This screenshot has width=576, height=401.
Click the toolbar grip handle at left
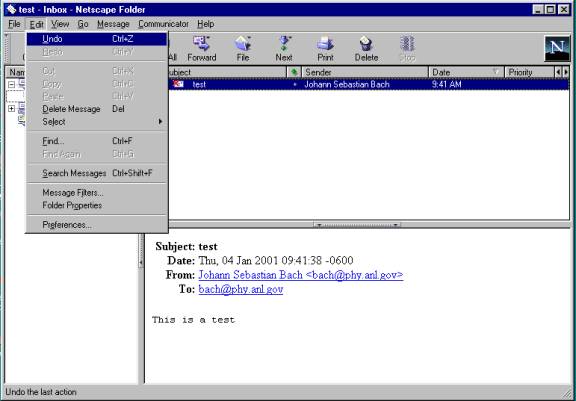pos(6,48)
